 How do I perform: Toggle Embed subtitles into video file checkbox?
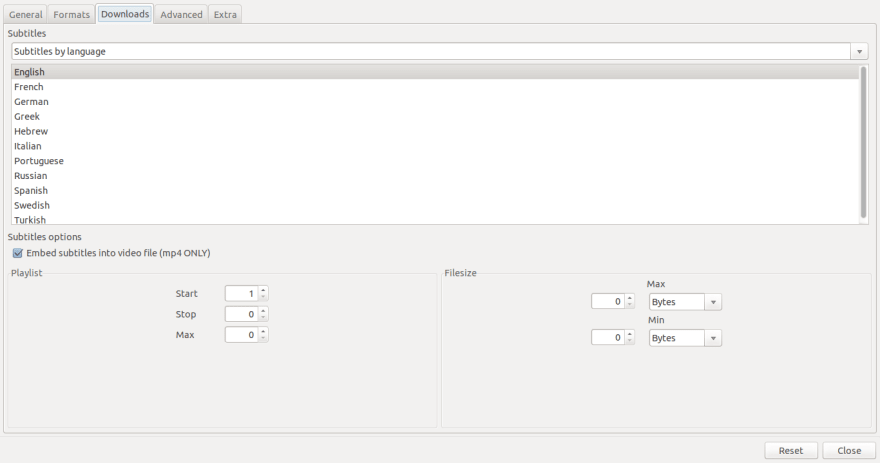[18, 253]
